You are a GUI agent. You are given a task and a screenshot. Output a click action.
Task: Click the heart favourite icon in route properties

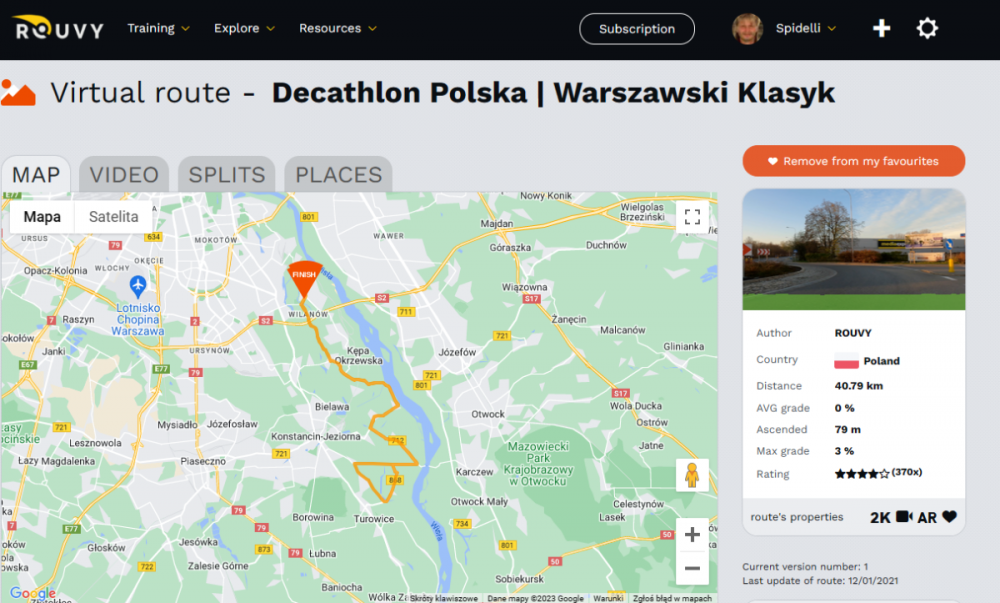point(950,516)
